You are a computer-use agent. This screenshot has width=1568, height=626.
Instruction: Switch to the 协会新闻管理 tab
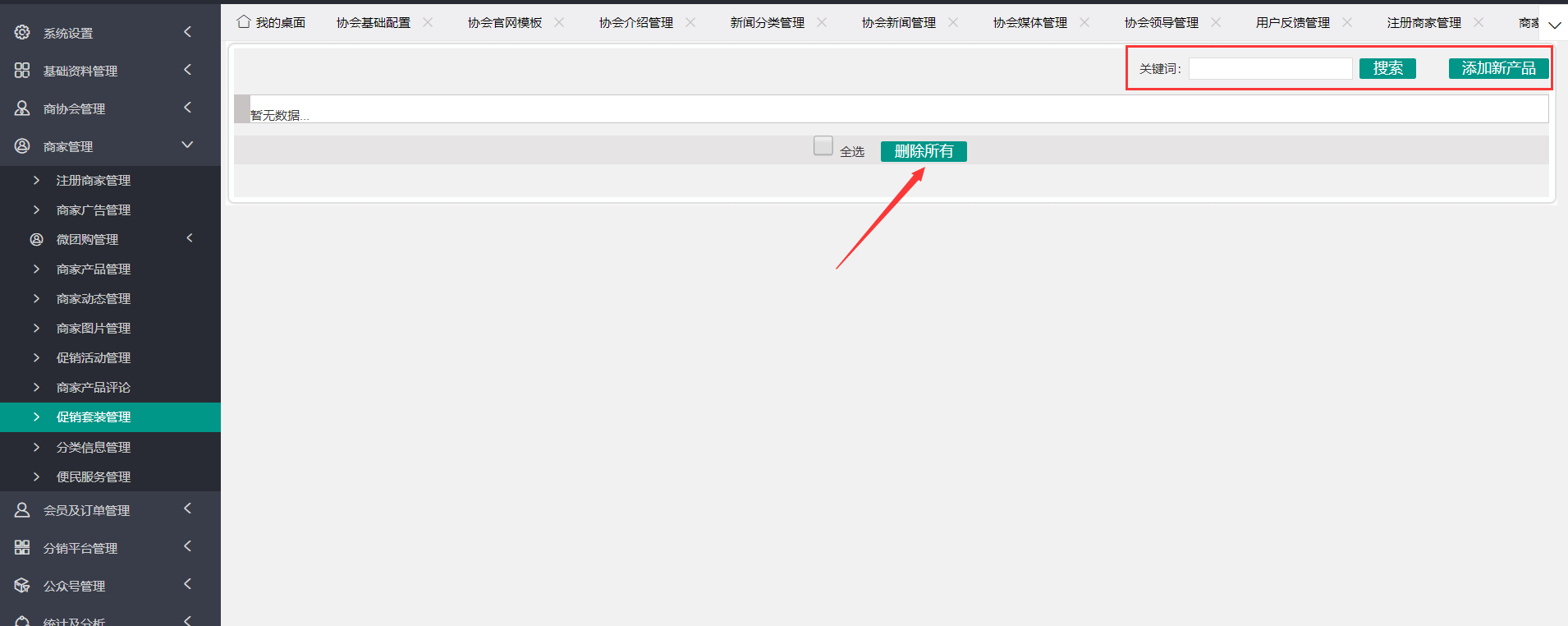pyautogui.click(x=898, y=23)
